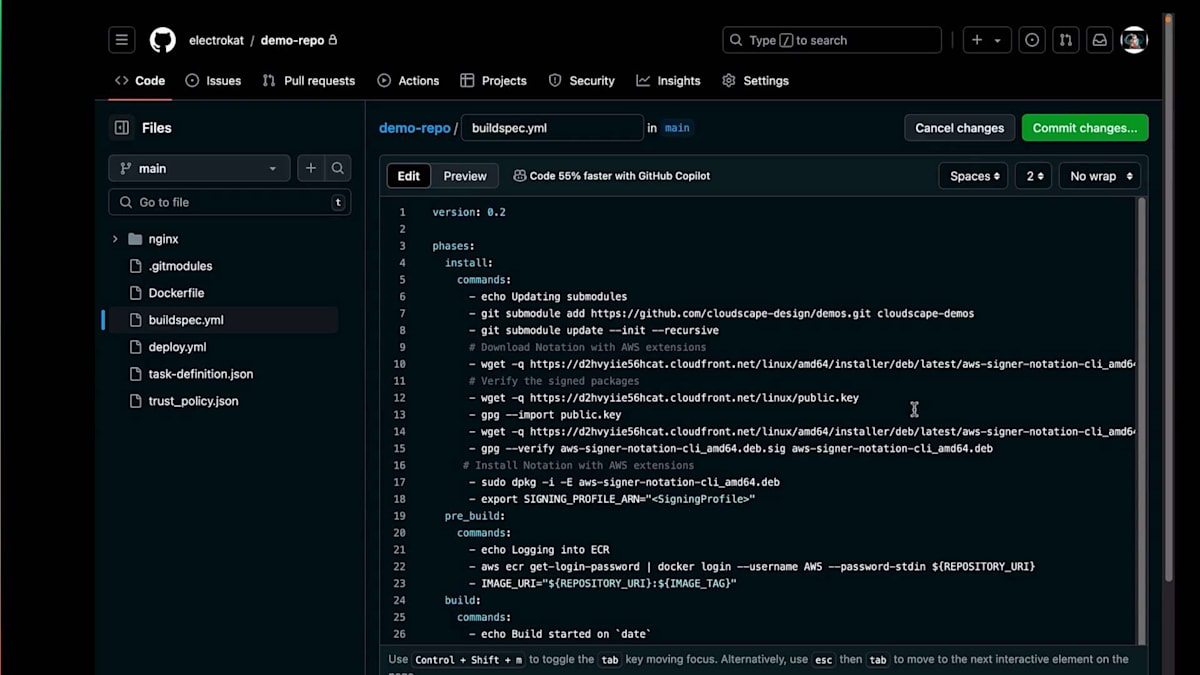Focus the 'Type / to search' field
Viewport: 1200px width, 675px height.
point(832,40)
